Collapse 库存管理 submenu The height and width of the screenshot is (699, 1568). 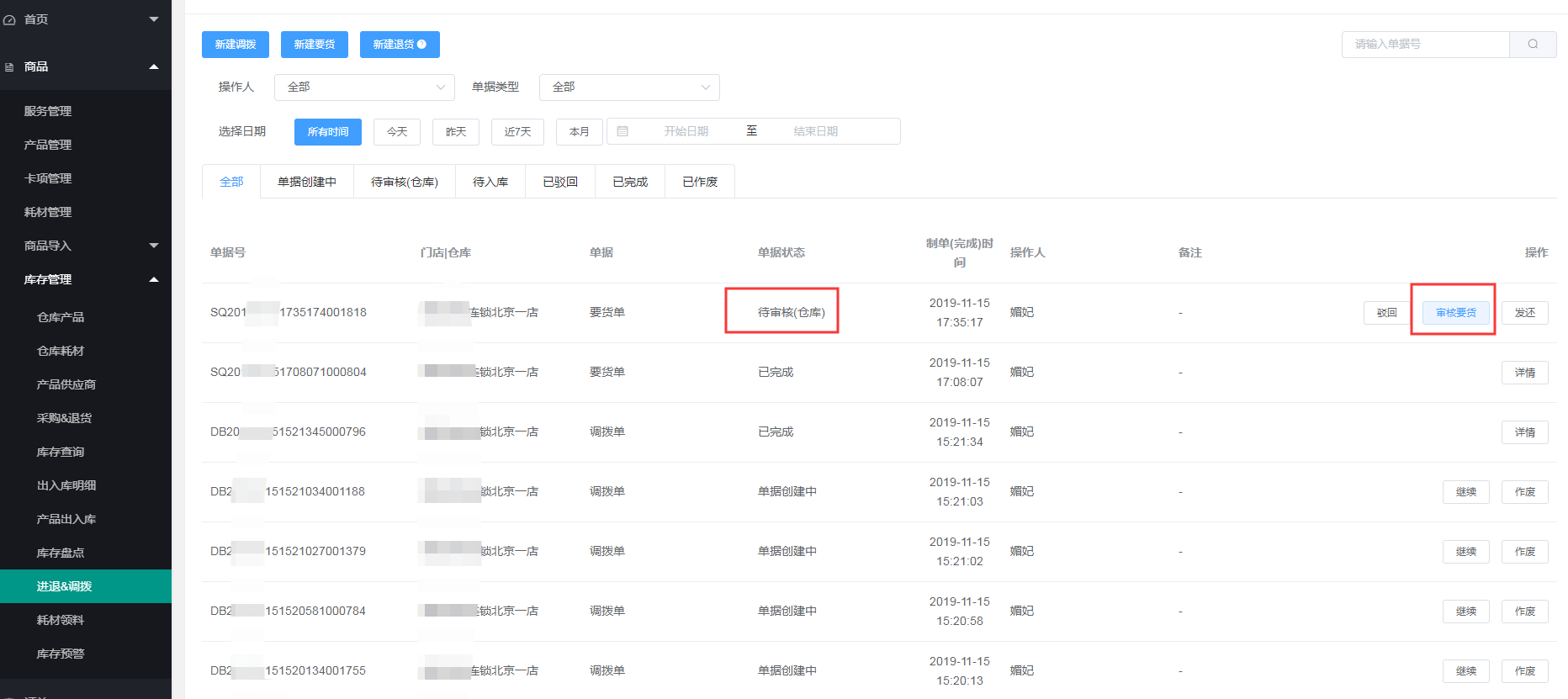click(154, 279)
